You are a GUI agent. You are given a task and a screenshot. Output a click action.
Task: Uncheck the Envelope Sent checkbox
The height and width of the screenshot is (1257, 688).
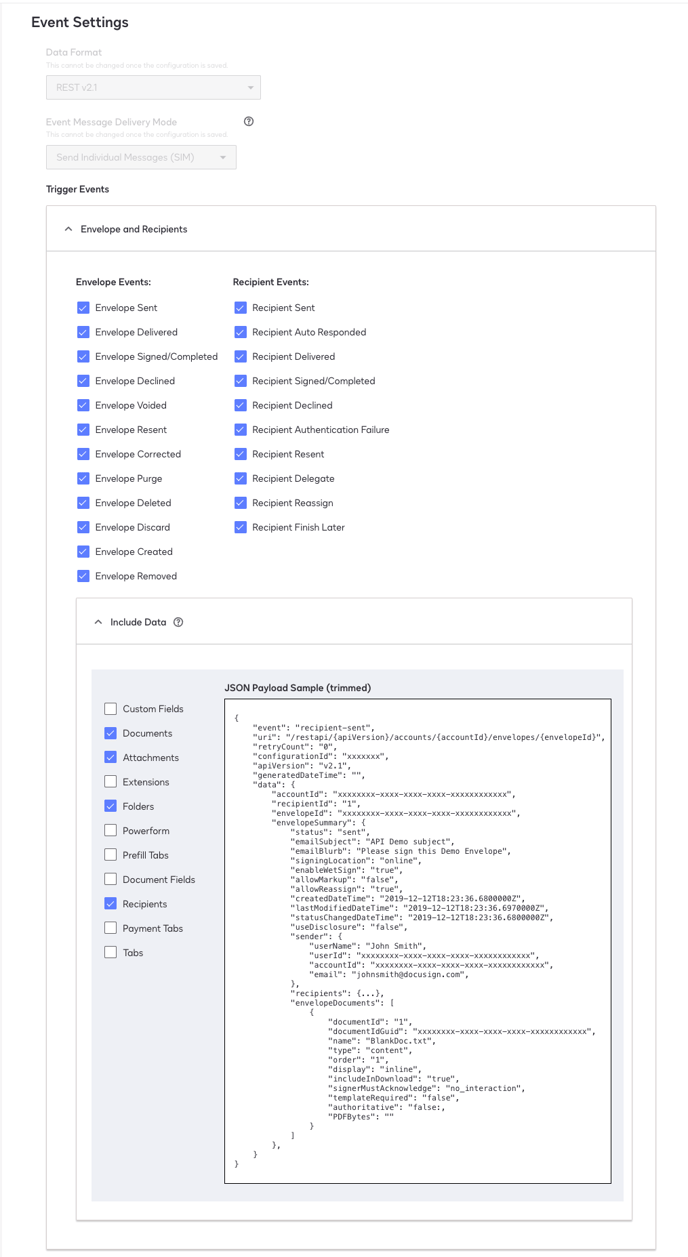(83, 308)
